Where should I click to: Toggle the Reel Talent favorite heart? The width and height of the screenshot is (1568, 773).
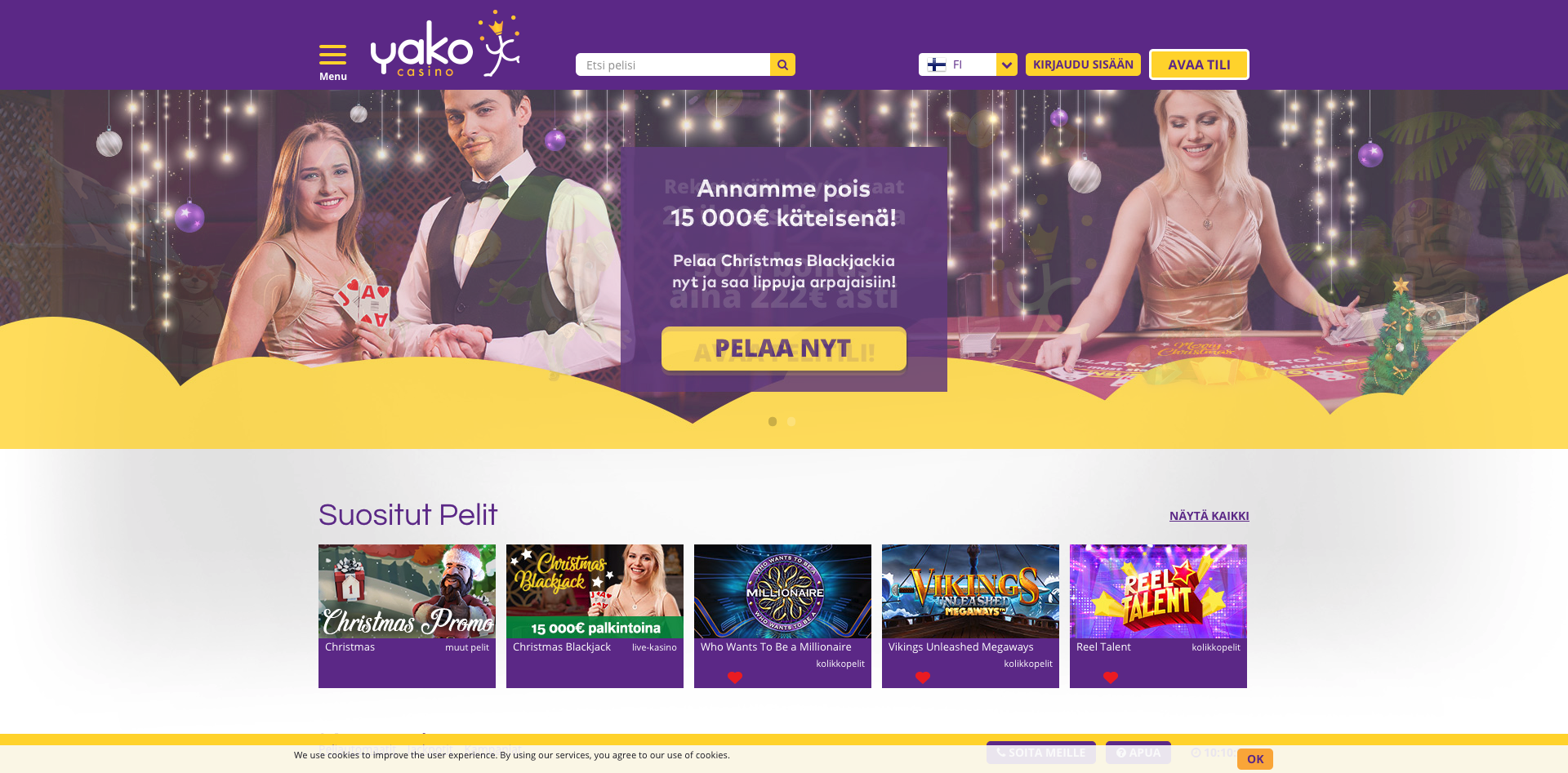(1111, 677)
